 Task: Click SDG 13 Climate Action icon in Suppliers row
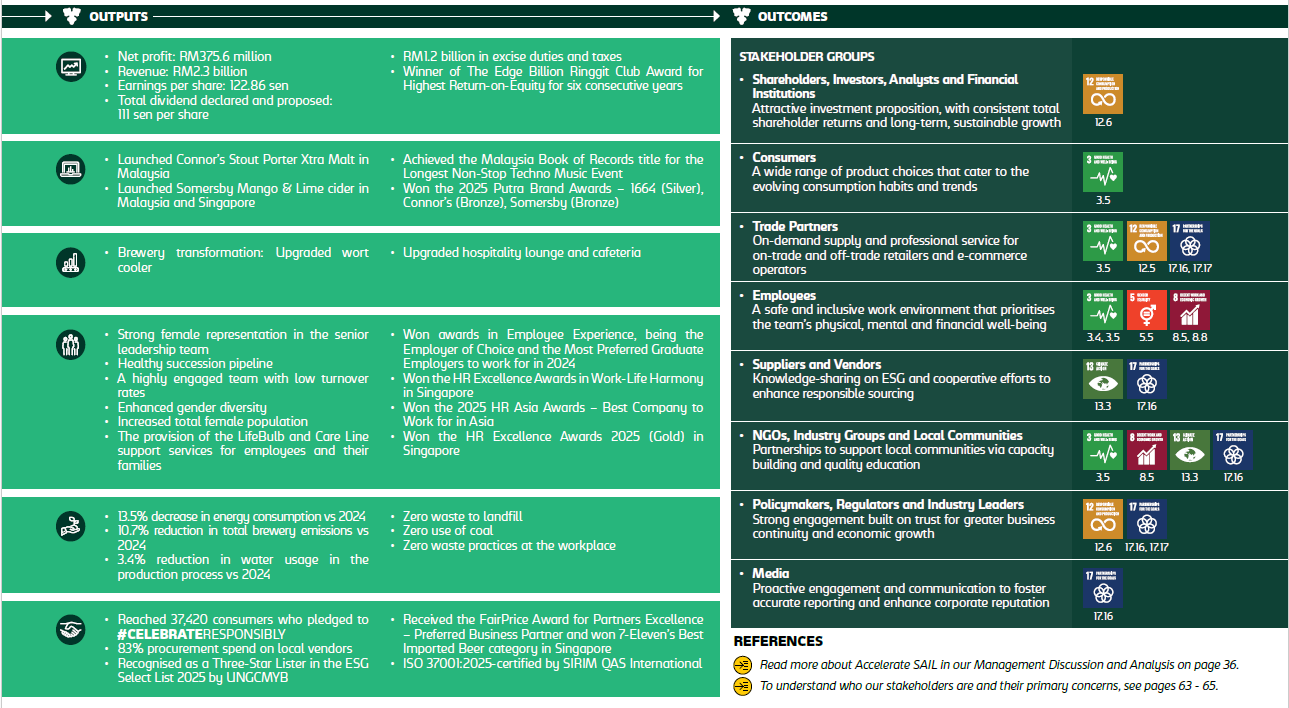coord(1103,379)
